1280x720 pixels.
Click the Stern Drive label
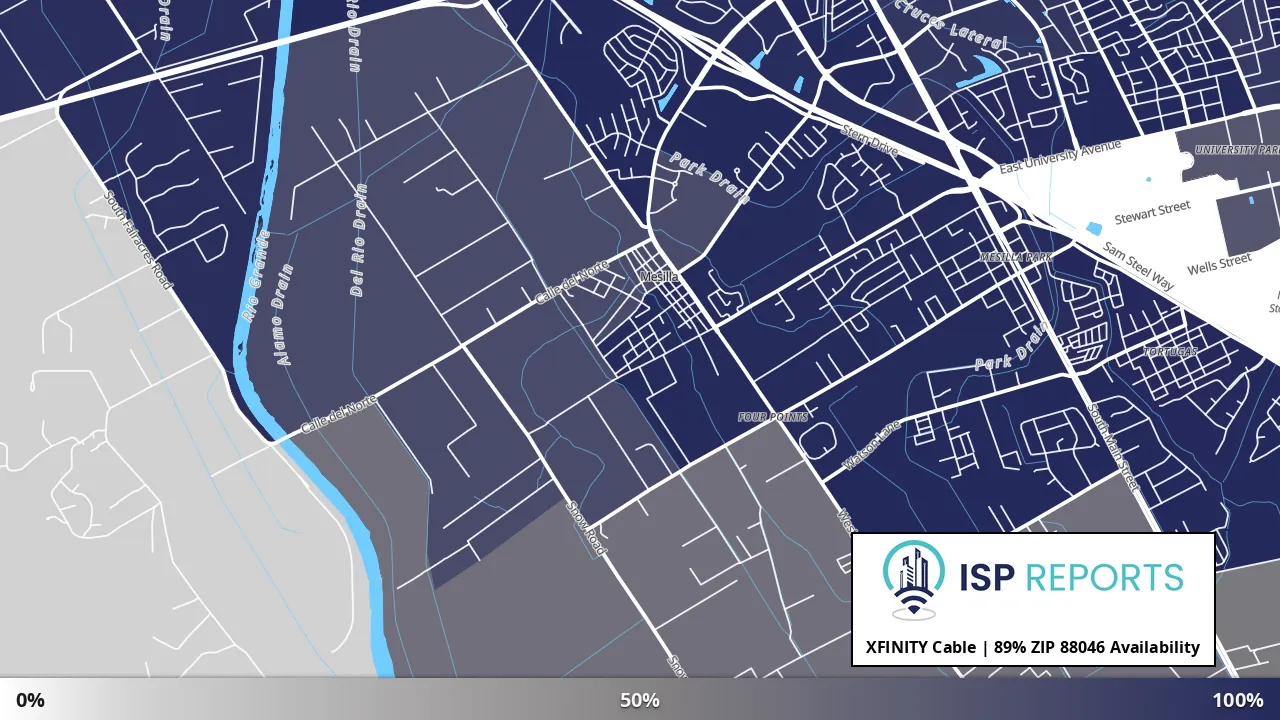click(x=870, y=140)
